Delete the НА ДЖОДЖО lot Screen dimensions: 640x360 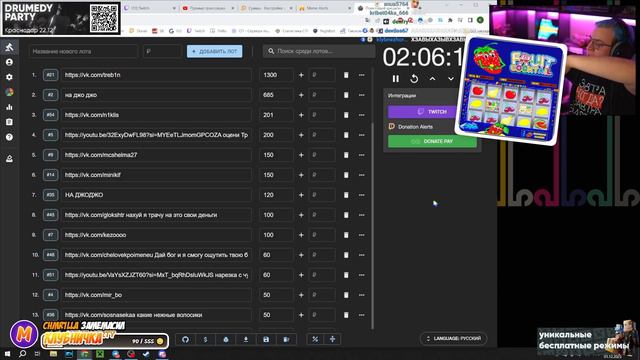[346, 195]
